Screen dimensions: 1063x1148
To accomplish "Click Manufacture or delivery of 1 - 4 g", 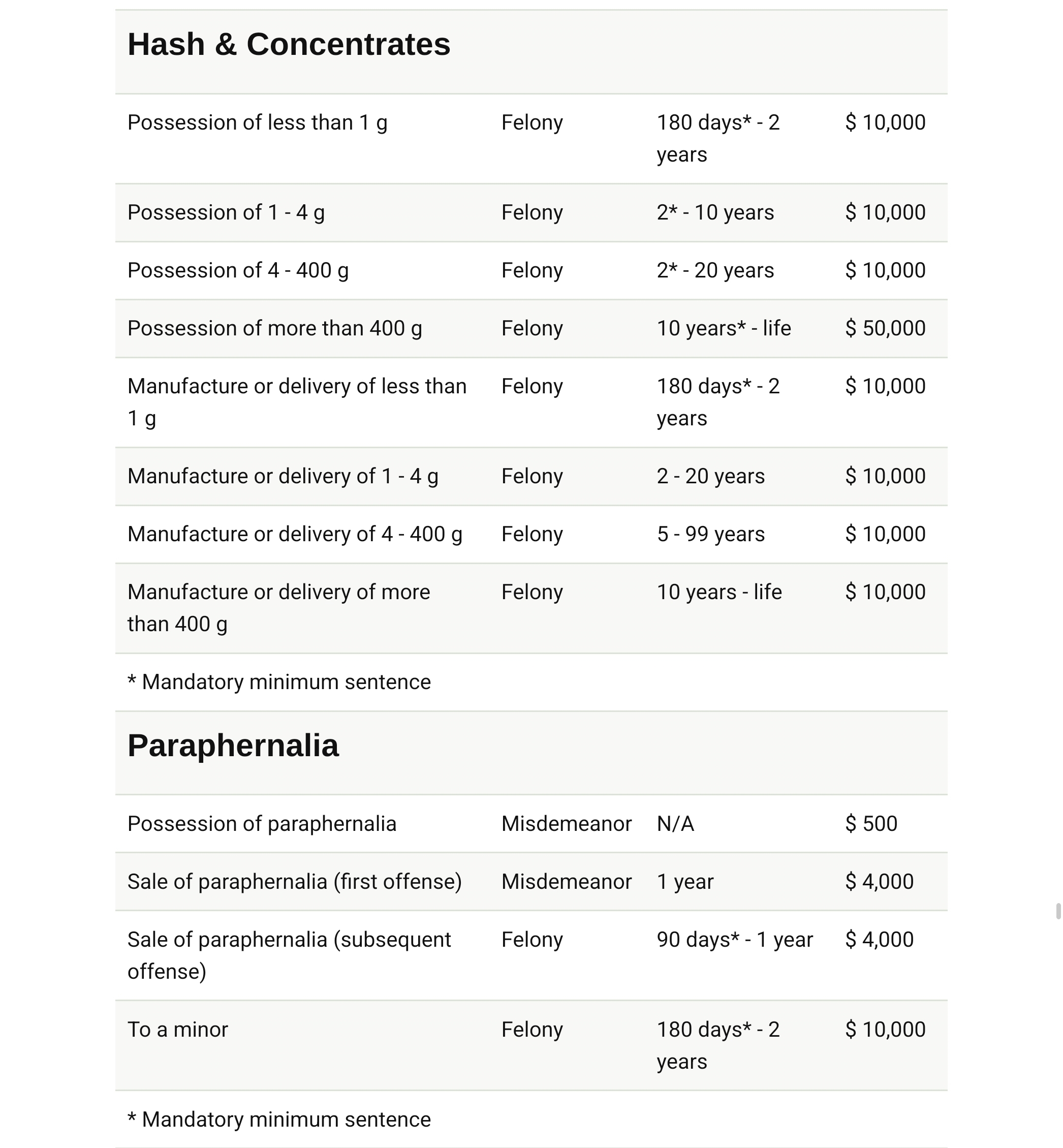I will pyautogui.click(x=283, y=477).
